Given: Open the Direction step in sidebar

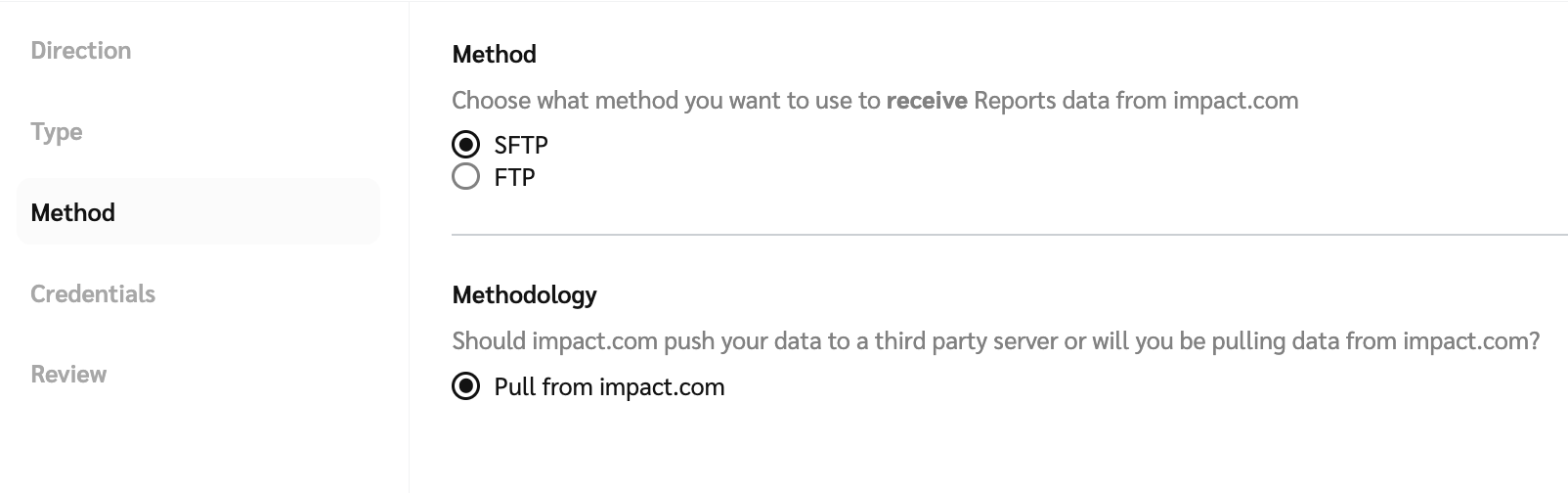Looking at the screenshot, I should (x=81, y=51).
